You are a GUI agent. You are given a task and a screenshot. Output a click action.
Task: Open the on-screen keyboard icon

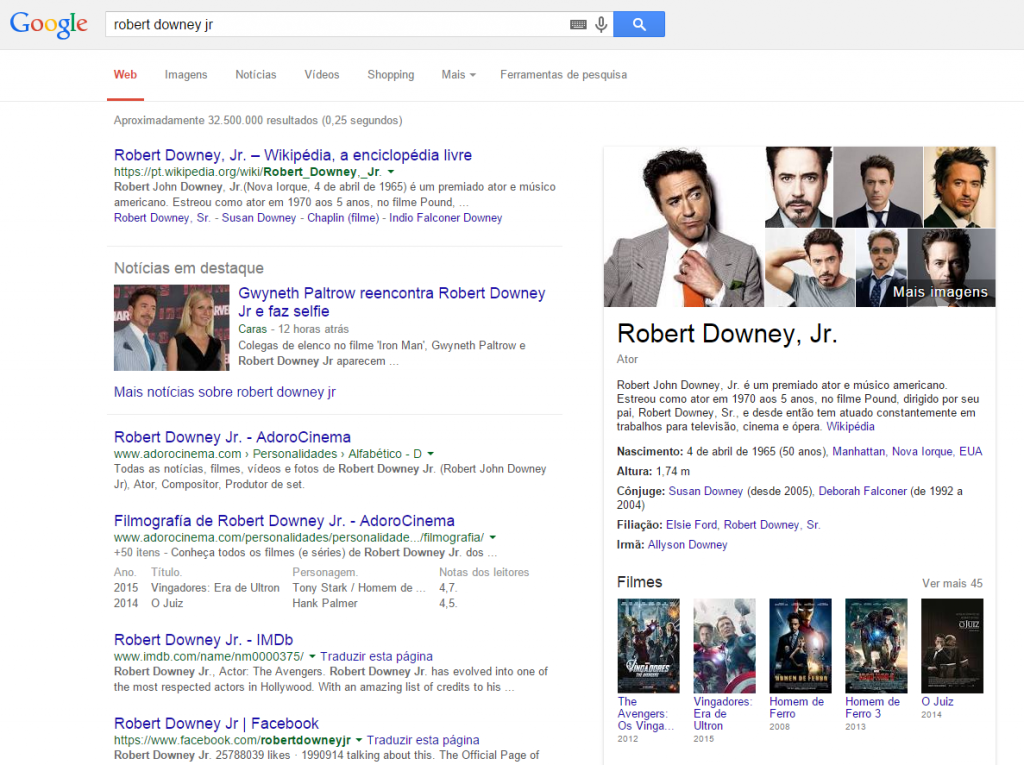point(578,25)
